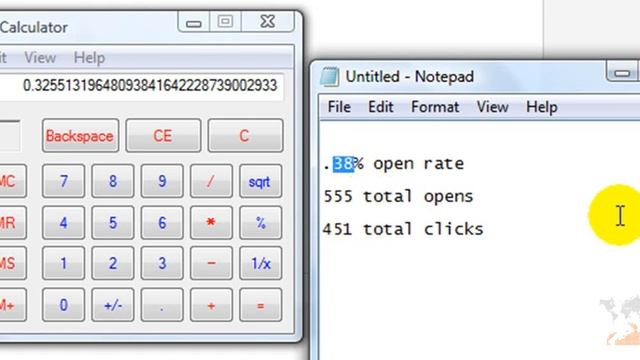This screenshot has width=640, height=360.
Task: Click the C clear button in Calculator
Action: point(245,136)
